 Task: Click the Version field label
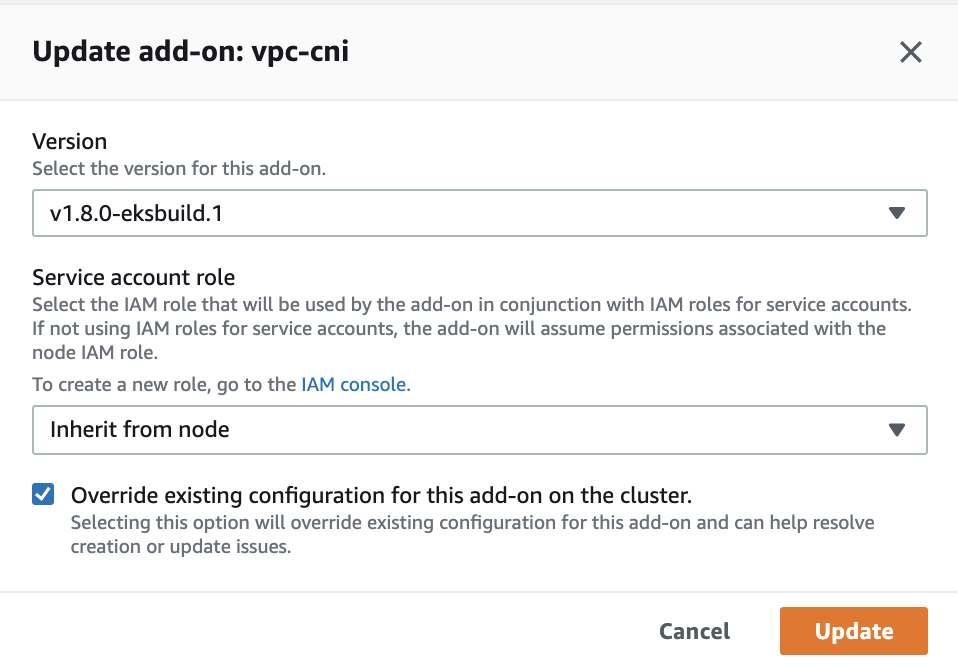point(69,141)
